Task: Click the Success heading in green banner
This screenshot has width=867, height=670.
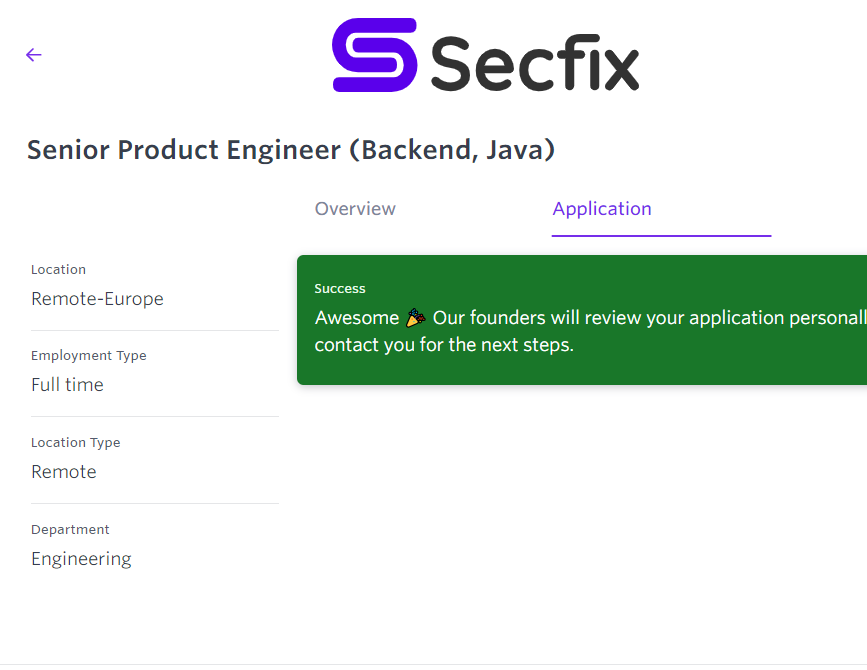Action: [x=340, y=289]
